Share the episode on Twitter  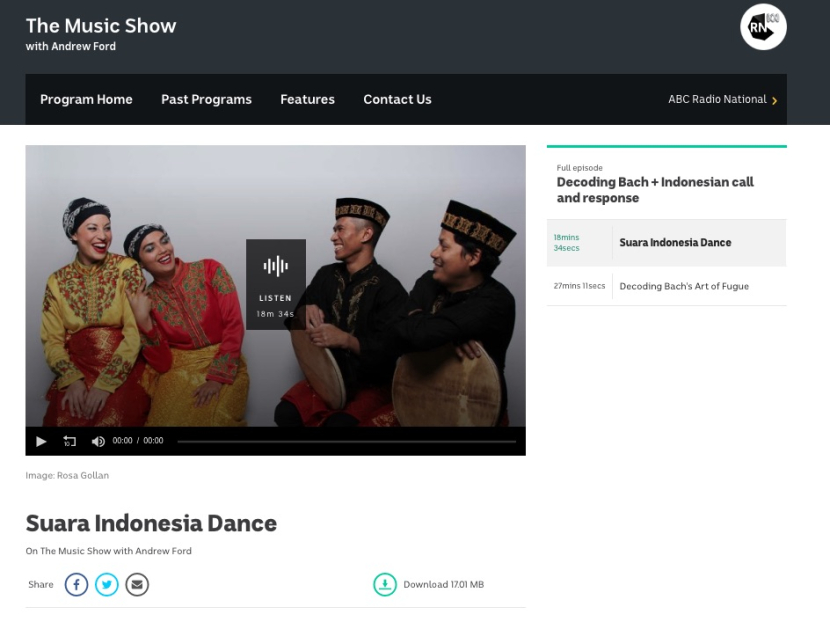click(x=107, y=584)
